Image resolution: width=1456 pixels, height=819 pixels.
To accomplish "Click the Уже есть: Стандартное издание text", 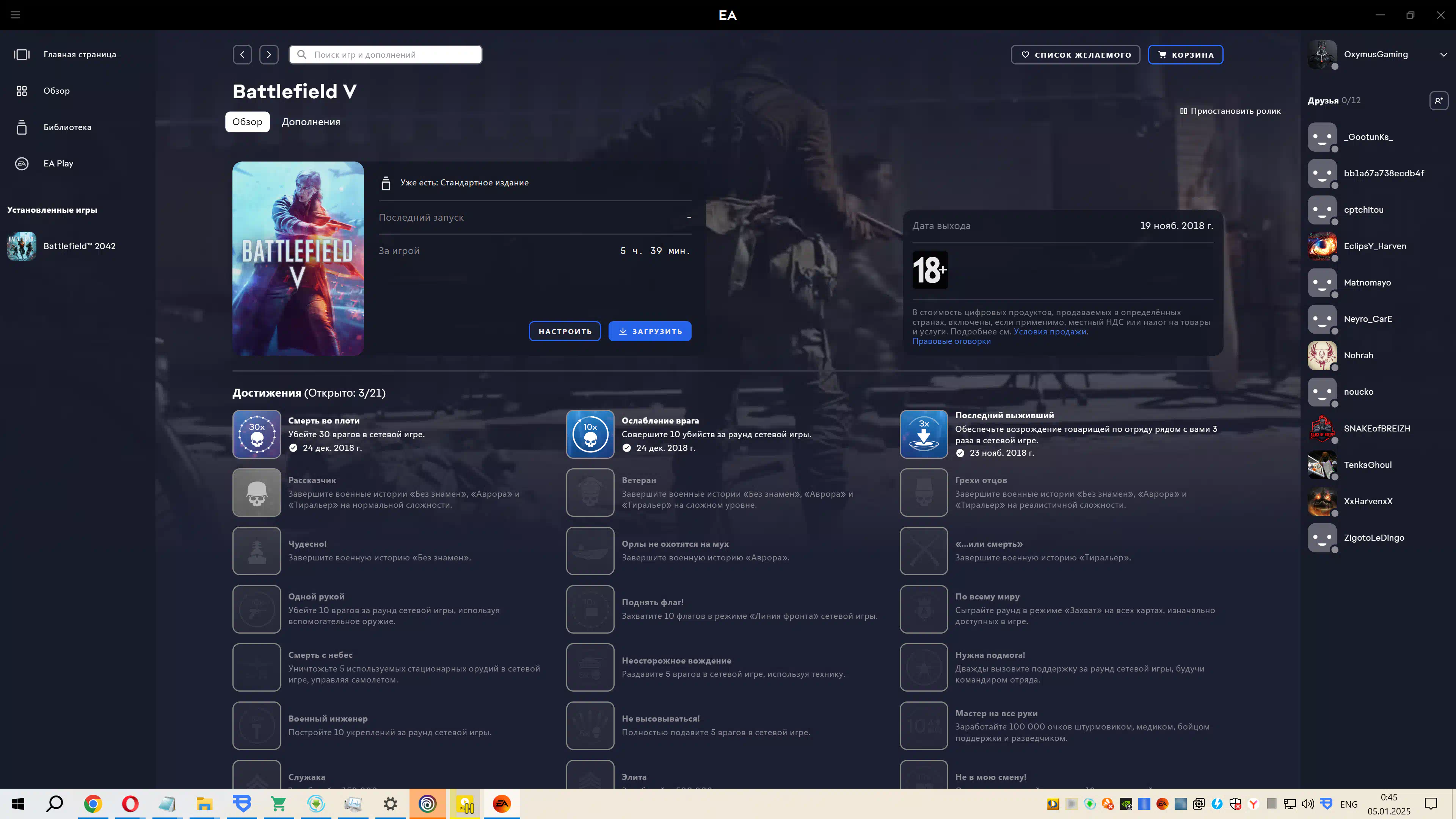I will 464,182.
